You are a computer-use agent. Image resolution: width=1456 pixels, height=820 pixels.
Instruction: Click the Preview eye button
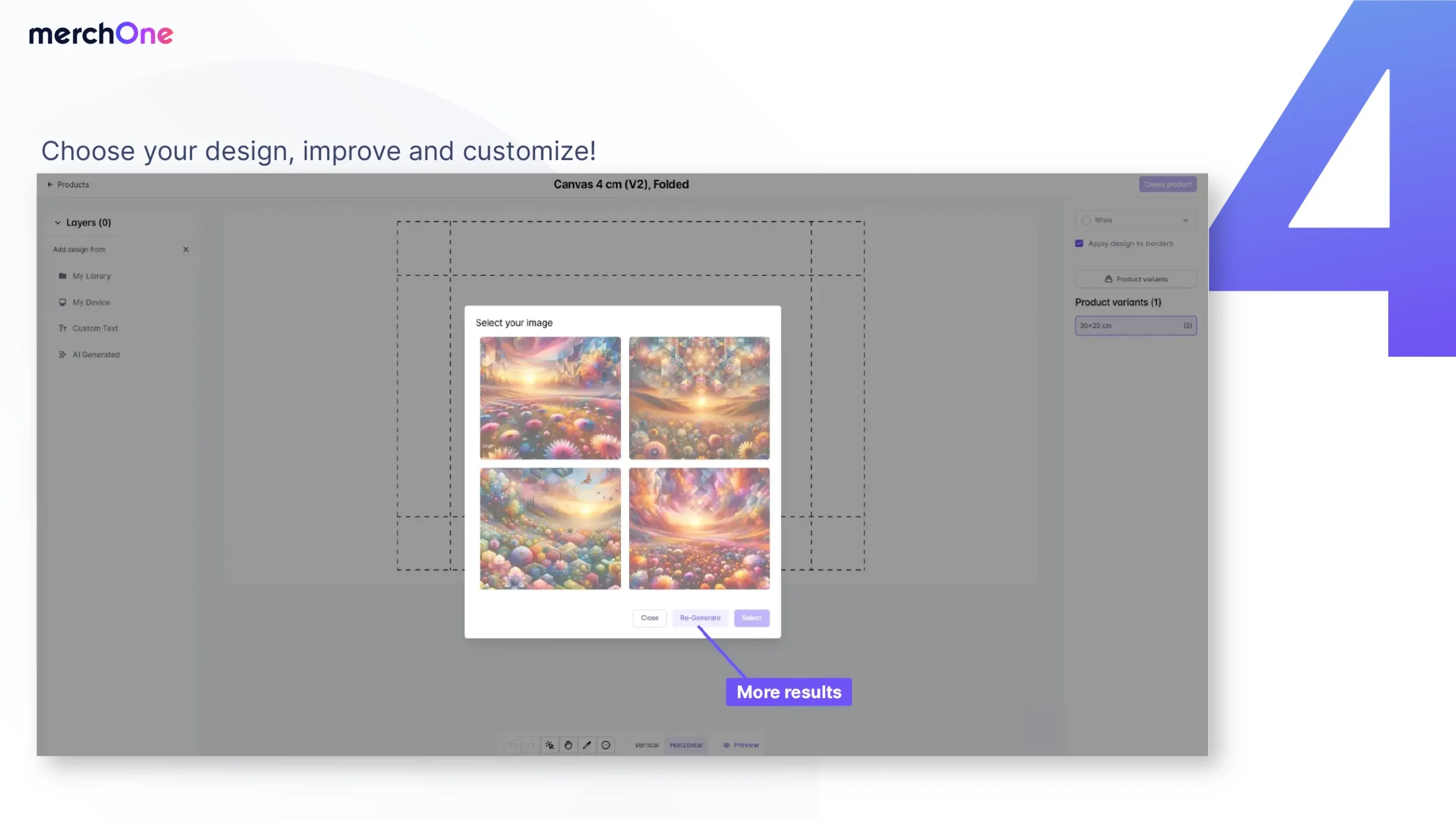(741, 745)
